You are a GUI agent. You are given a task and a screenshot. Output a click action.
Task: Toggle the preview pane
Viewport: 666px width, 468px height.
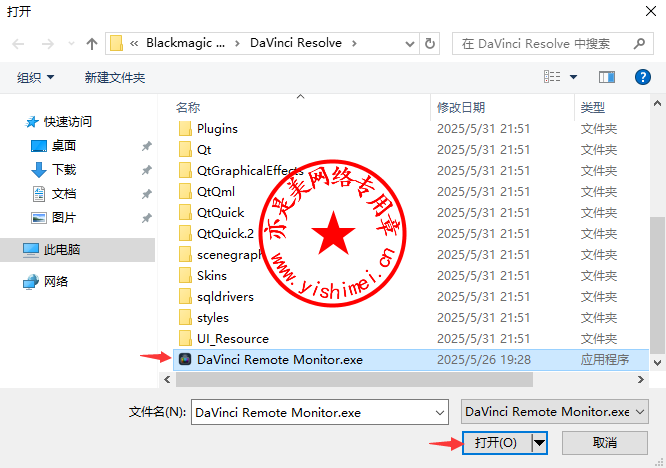[x=607, y=77]
